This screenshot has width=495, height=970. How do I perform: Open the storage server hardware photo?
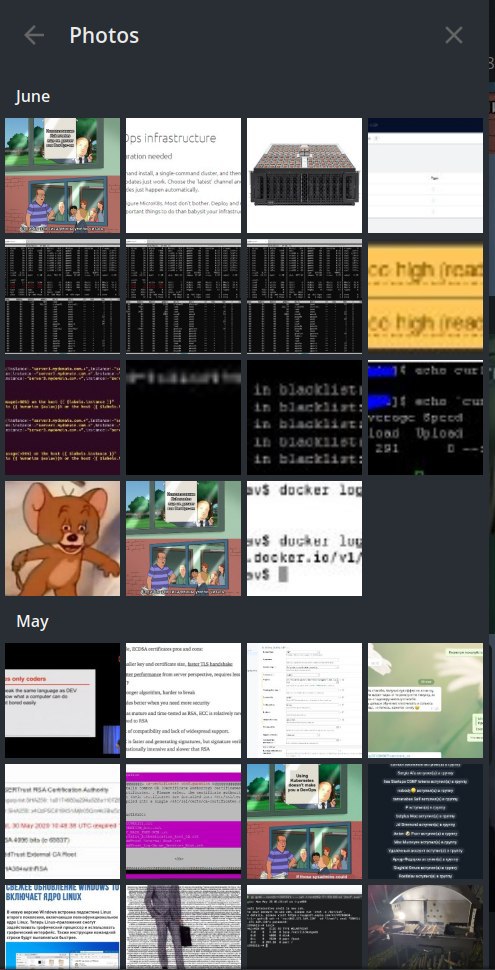click(304, 176)
